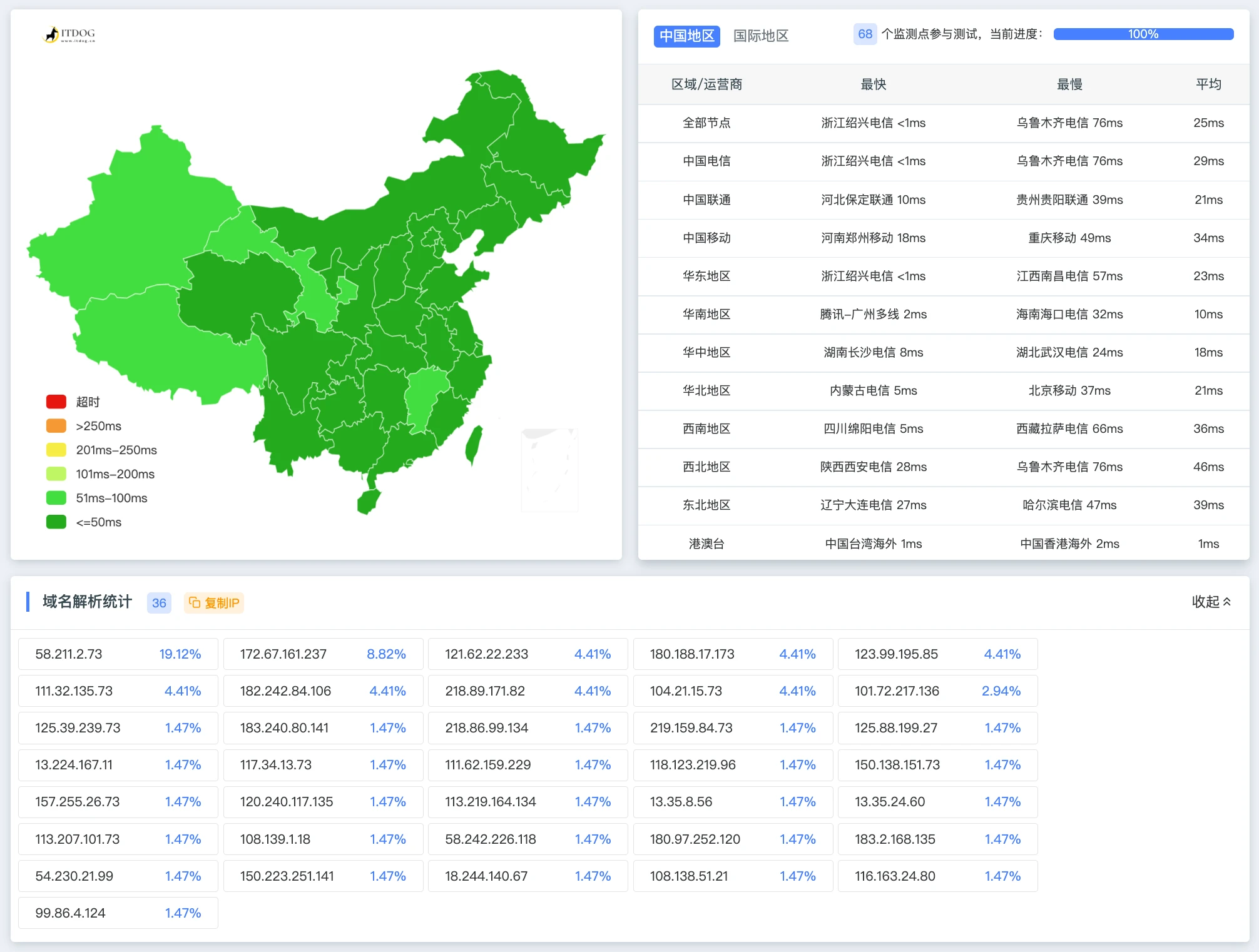The image size is (1259, 952).
Task: Toggle the 51ms–100ms legend swatch
Action: (56, 498)
